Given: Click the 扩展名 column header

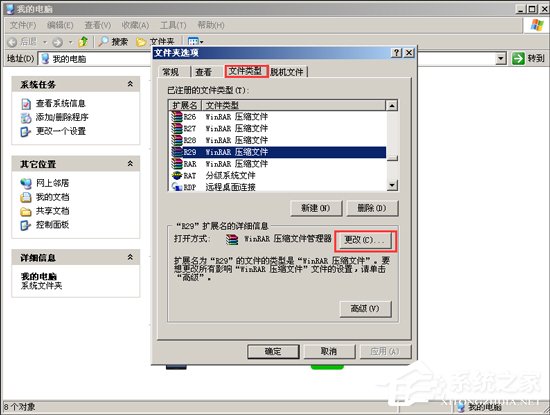Looking at the screenshot, I should [x=185, y=105].
